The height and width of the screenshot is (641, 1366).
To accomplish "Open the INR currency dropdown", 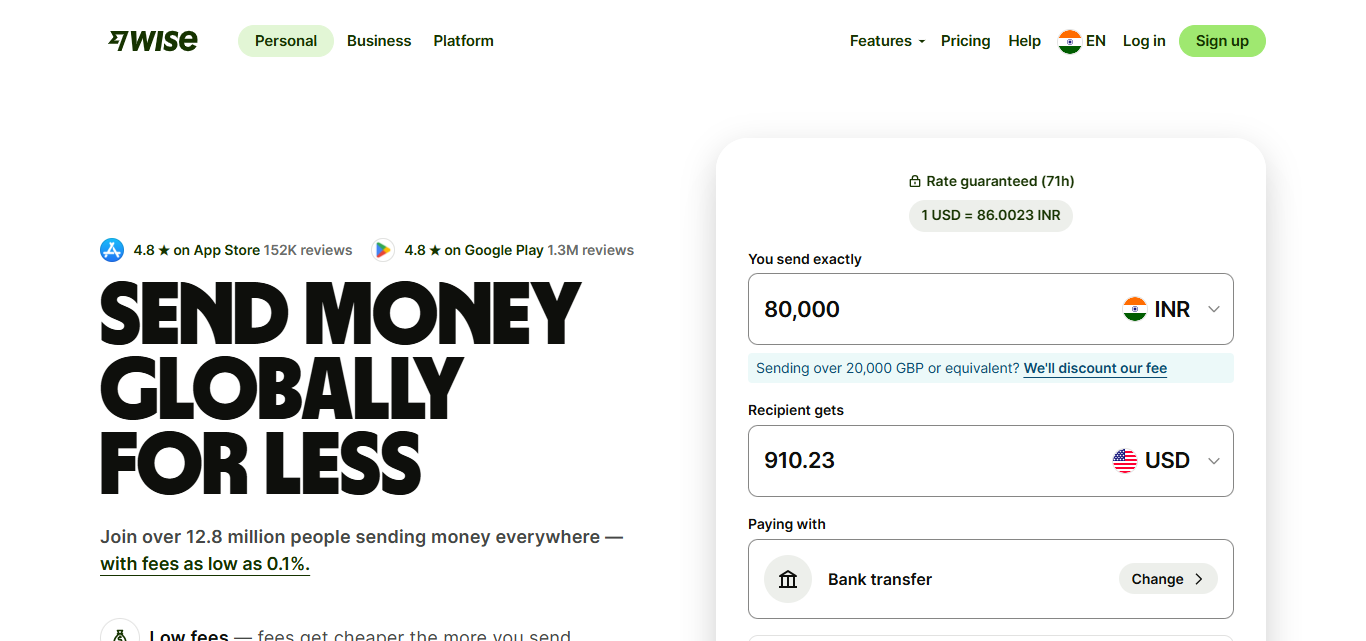I will (x=1172, y=309).
